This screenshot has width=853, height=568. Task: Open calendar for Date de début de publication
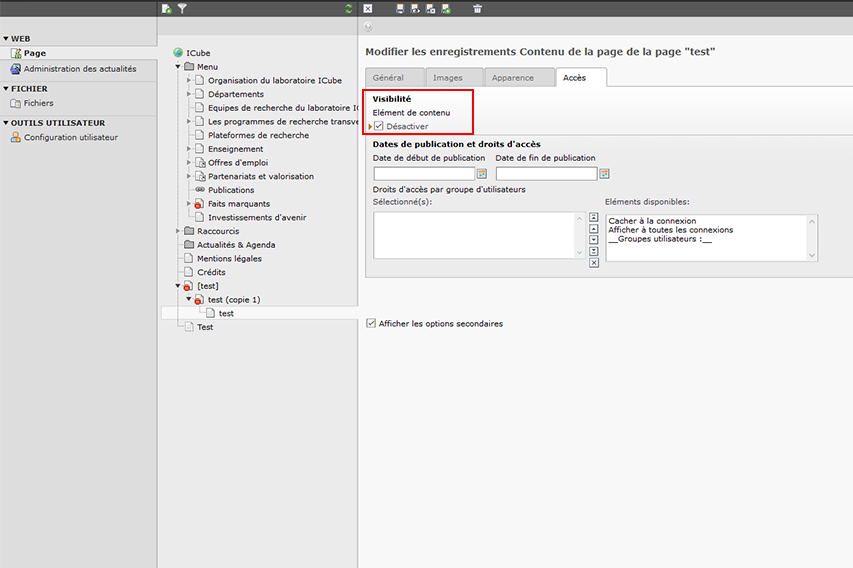(482, 174)
